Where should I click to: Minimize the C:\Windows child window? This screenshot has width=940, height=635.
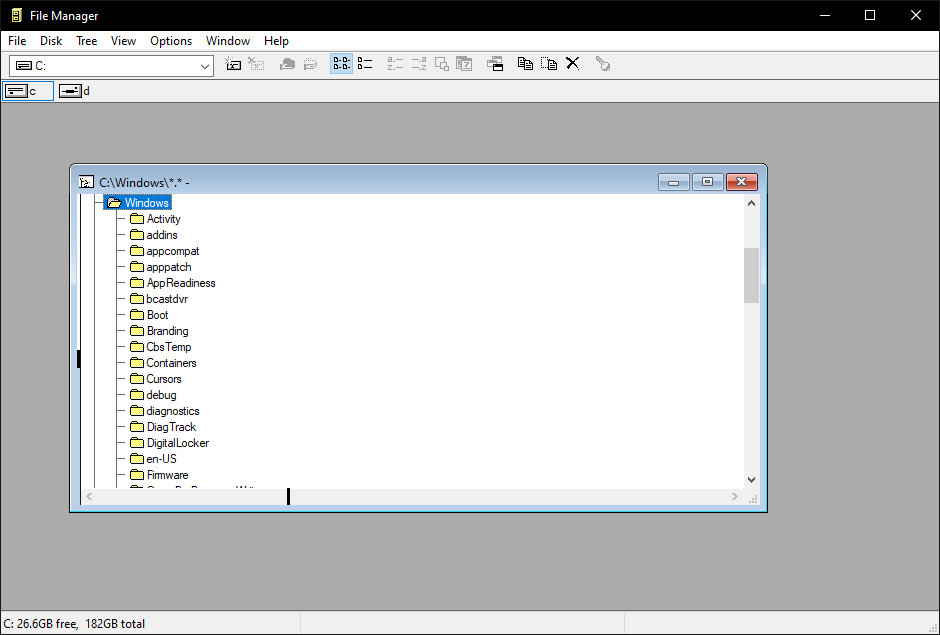click(x=673, y=182)
